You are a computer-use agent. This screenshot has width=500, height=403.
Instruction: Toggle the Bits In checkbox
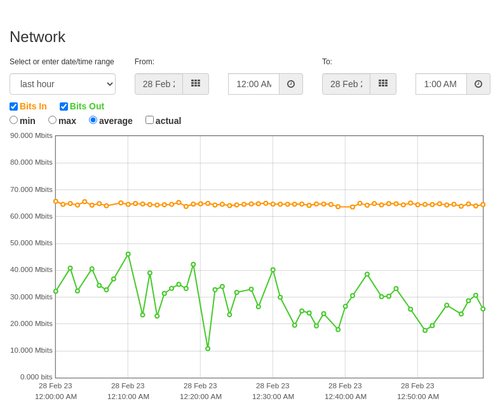[x=14, y=106]
